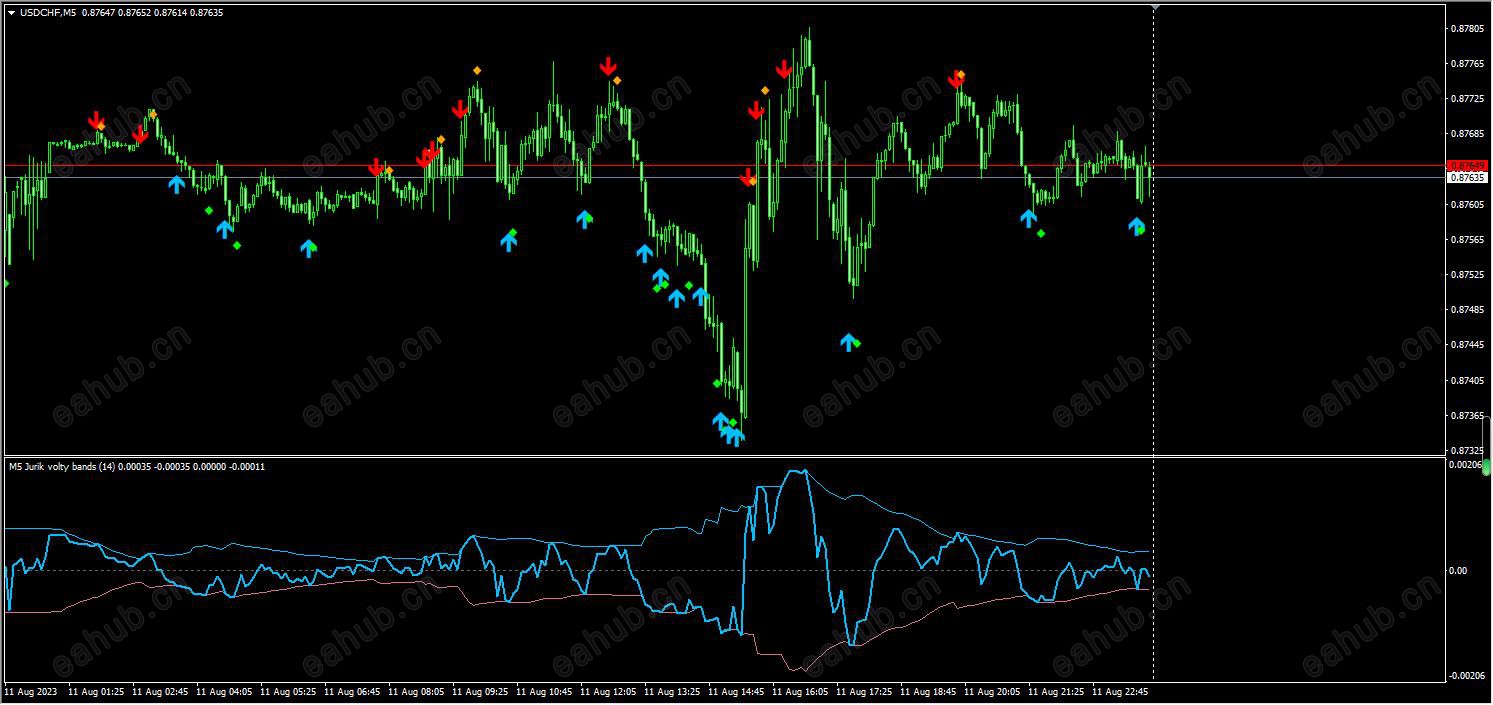The width and height of the screenshot is (1493, 705).
Task: Select the green diamond at chart's far left edge
Action: pyautogui.click(x=5, y=284)
